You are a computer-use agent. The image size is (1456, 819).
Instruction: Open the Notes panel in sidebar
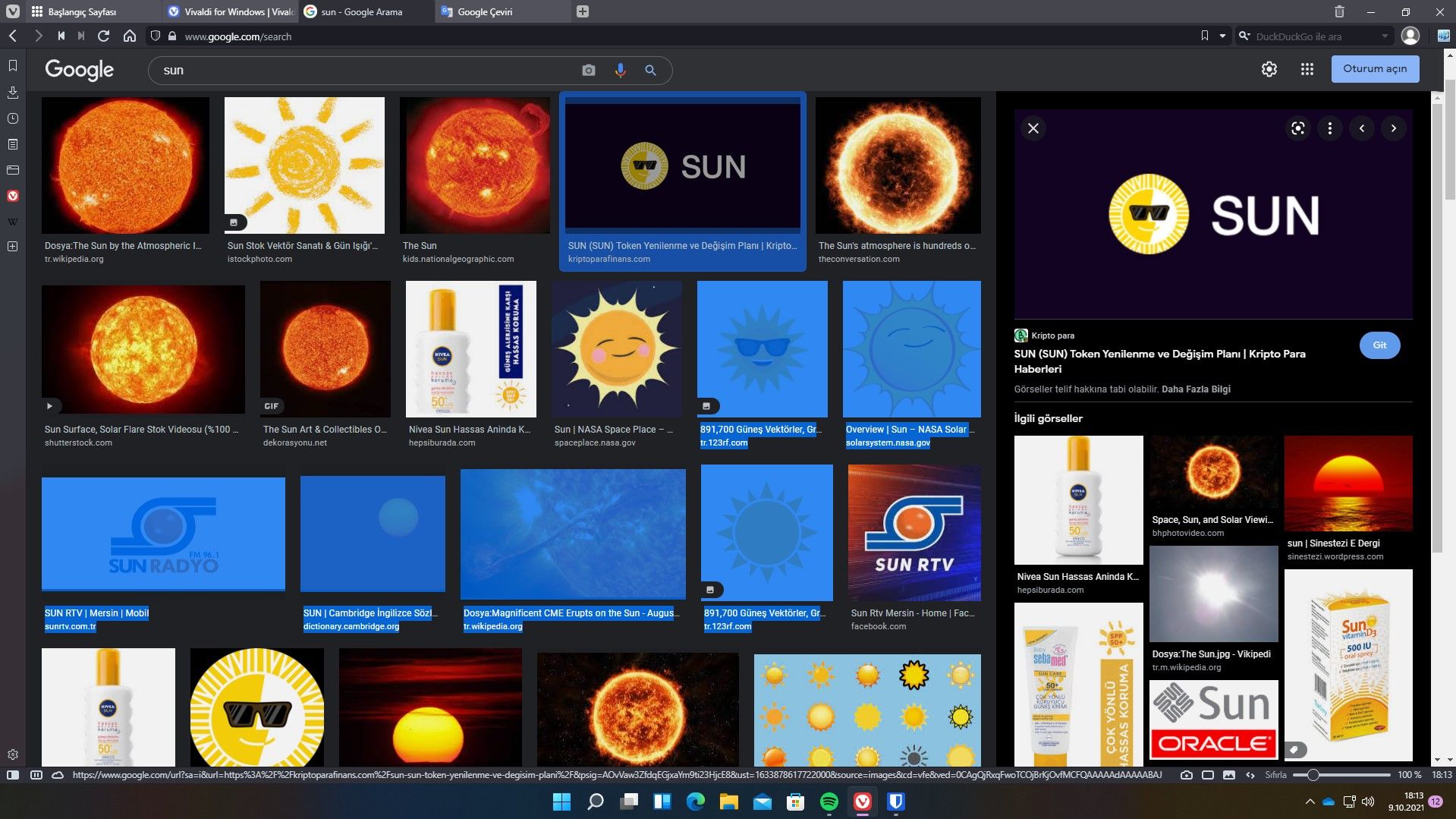tap(13, 144)
